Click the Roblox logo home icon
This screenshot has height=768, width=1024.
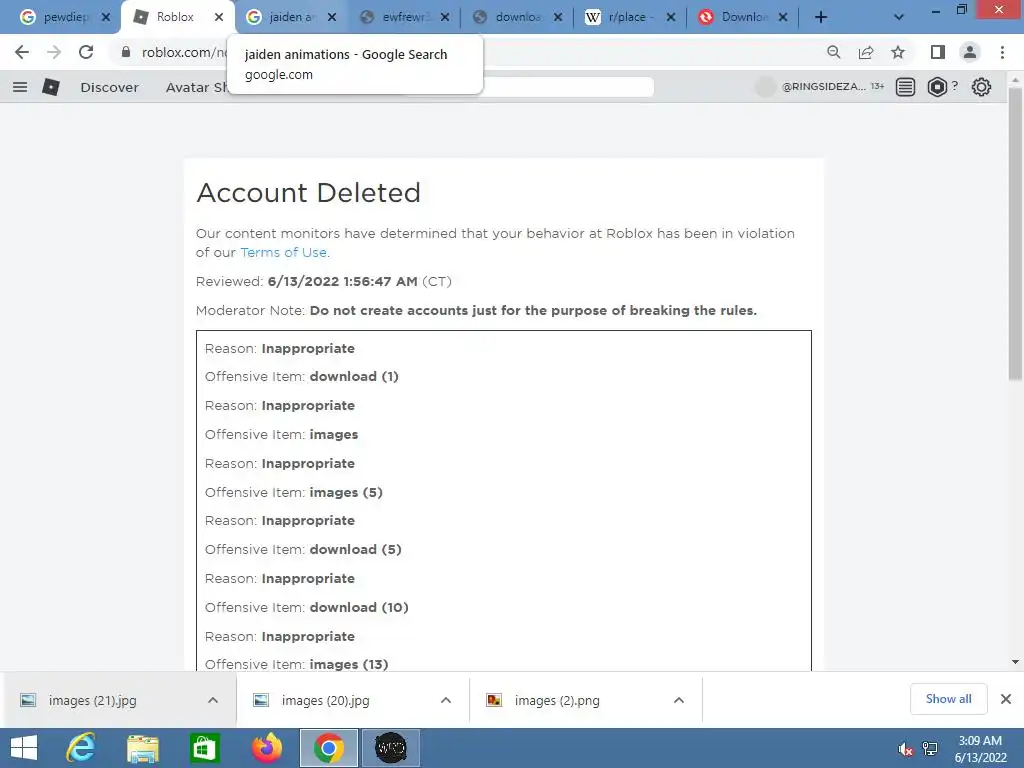point(51,87)
